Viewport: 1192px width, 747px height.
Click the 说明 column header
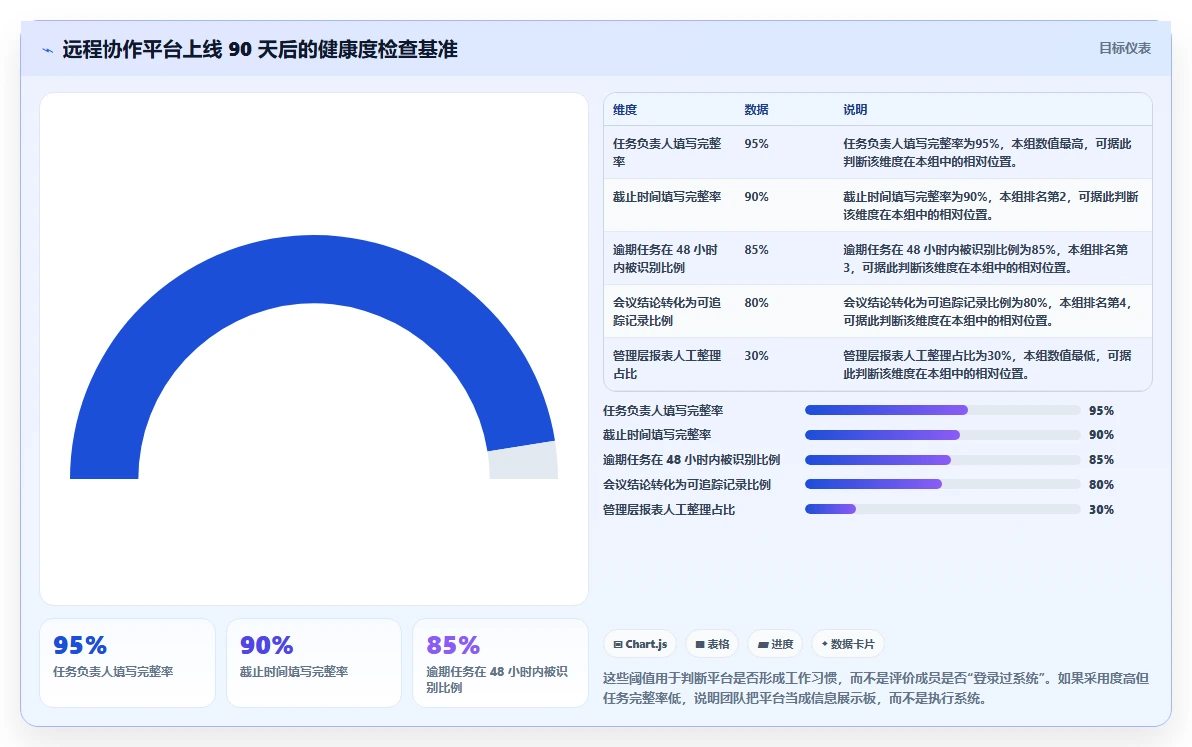tap(855, 109)
